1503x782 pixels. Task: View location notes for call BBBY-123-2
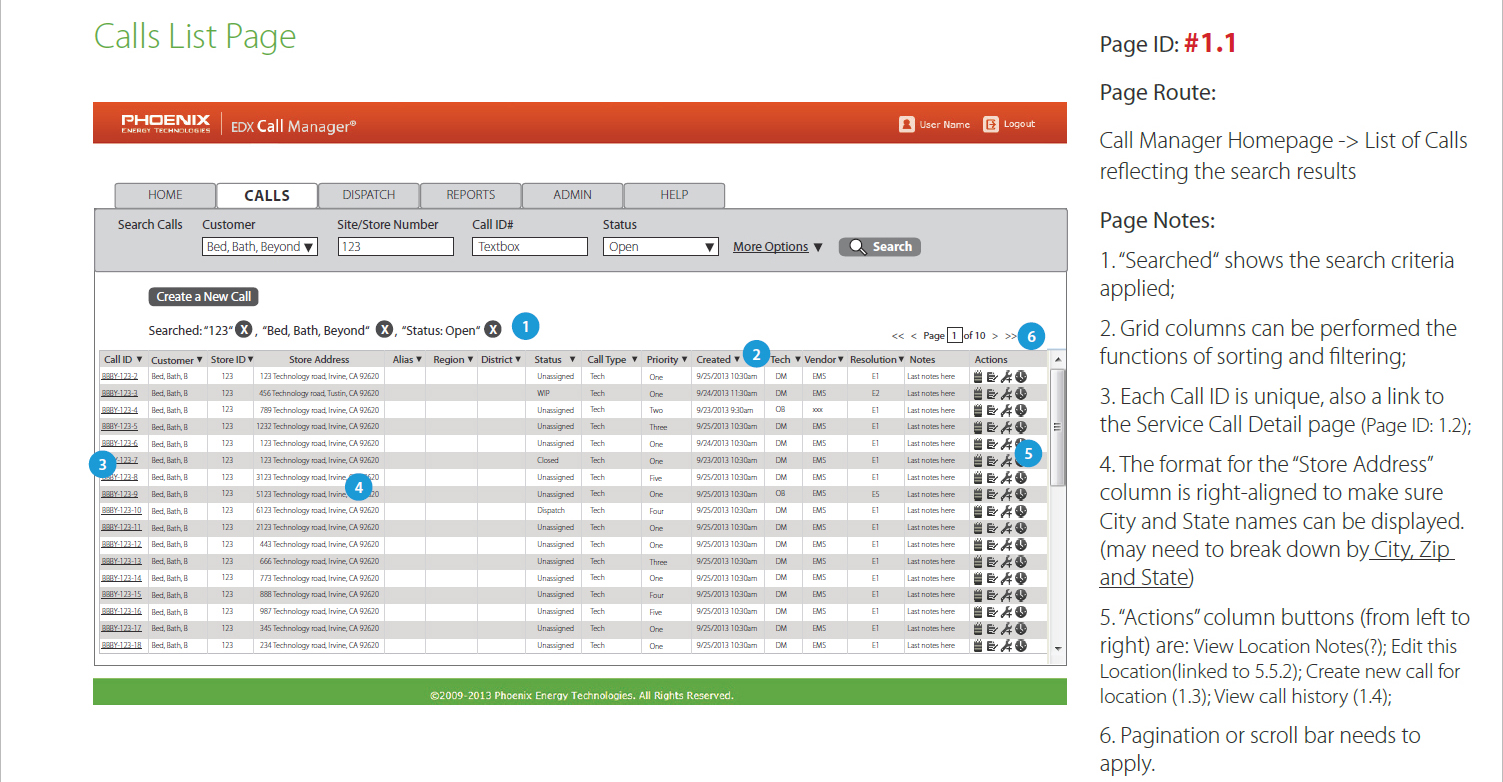(978, 377)
